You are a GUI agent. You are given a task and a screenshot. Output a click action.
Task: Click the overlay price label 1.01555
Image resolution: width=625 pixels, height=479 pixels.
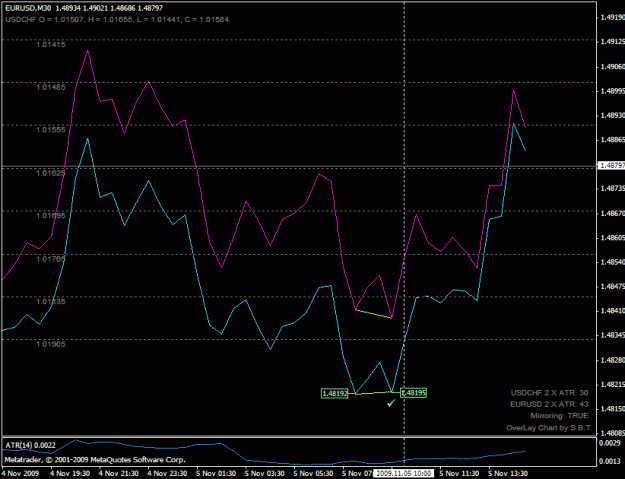click(x=51, y=130)
